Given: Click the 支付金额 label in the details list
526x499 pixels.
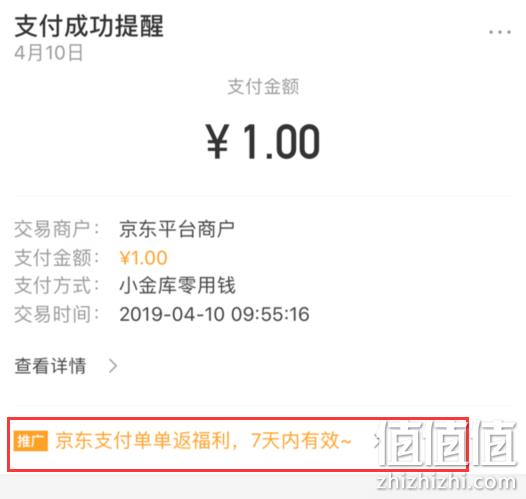Looking at the screenshot, I should pyautogui.click(x=57, y=258).
